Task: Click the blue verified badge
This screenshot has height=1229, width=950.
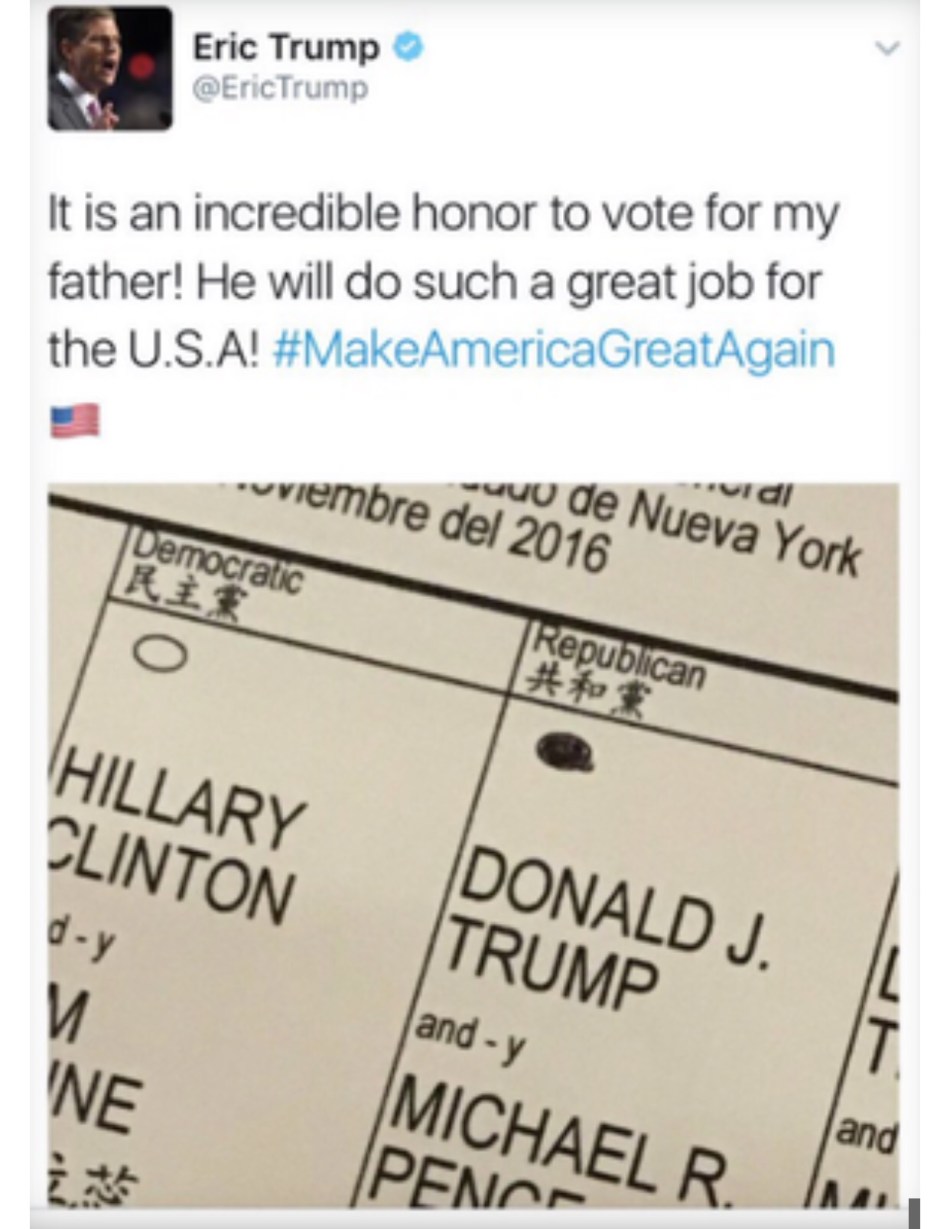Action: 410,48
